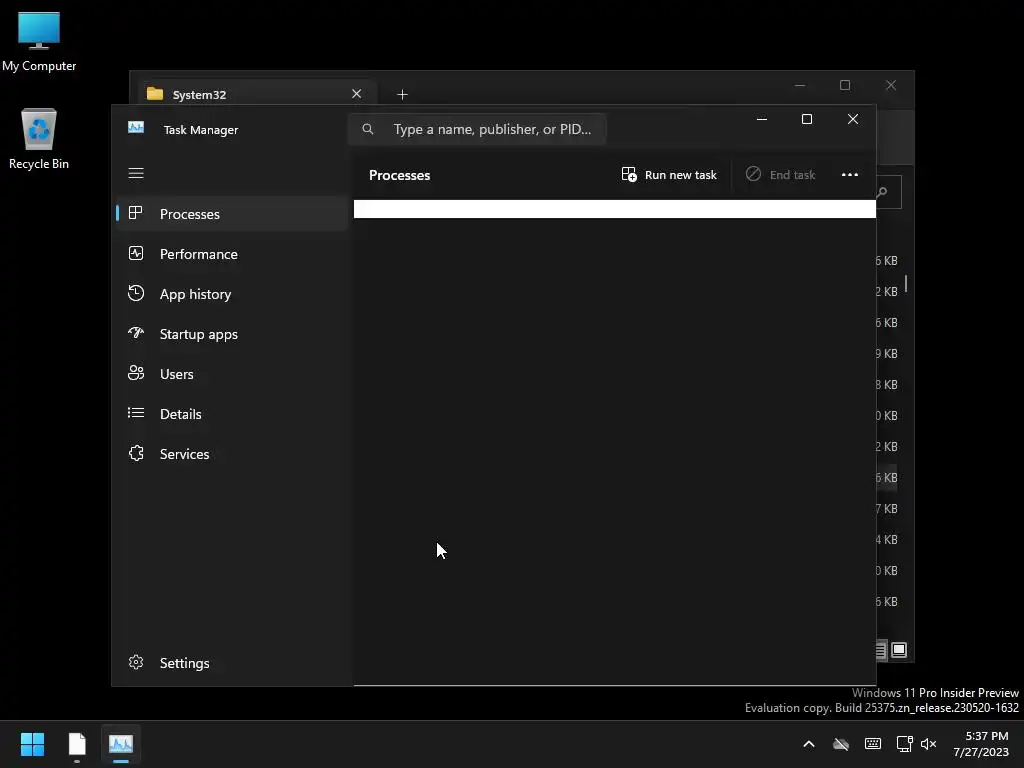Go to Startup apps page
This screenshot has height=768, width=1024.
232,334
